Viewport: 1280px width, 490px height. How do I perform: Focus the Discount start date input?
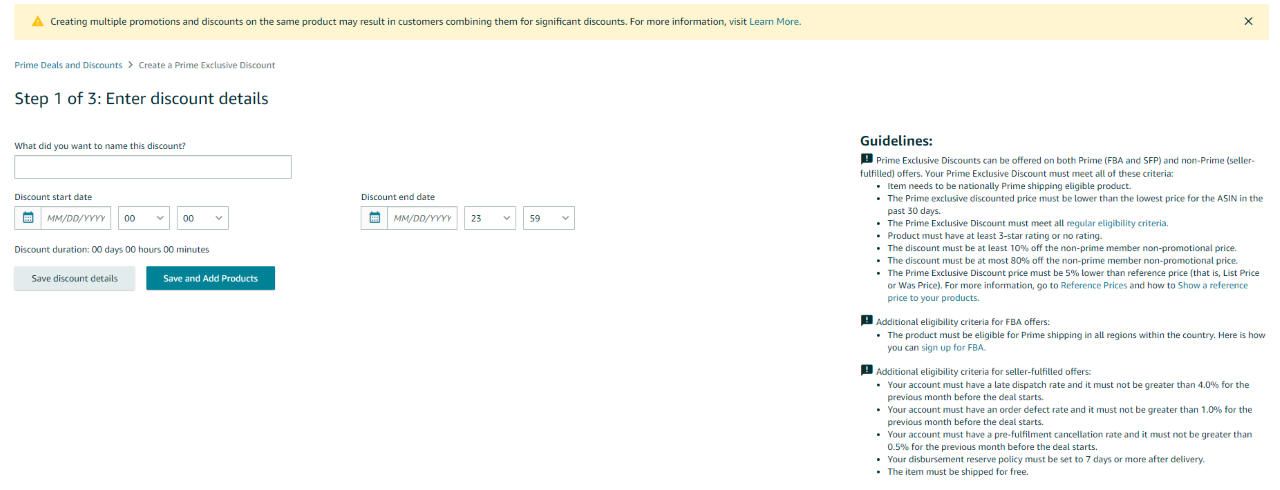coord(75,218)
